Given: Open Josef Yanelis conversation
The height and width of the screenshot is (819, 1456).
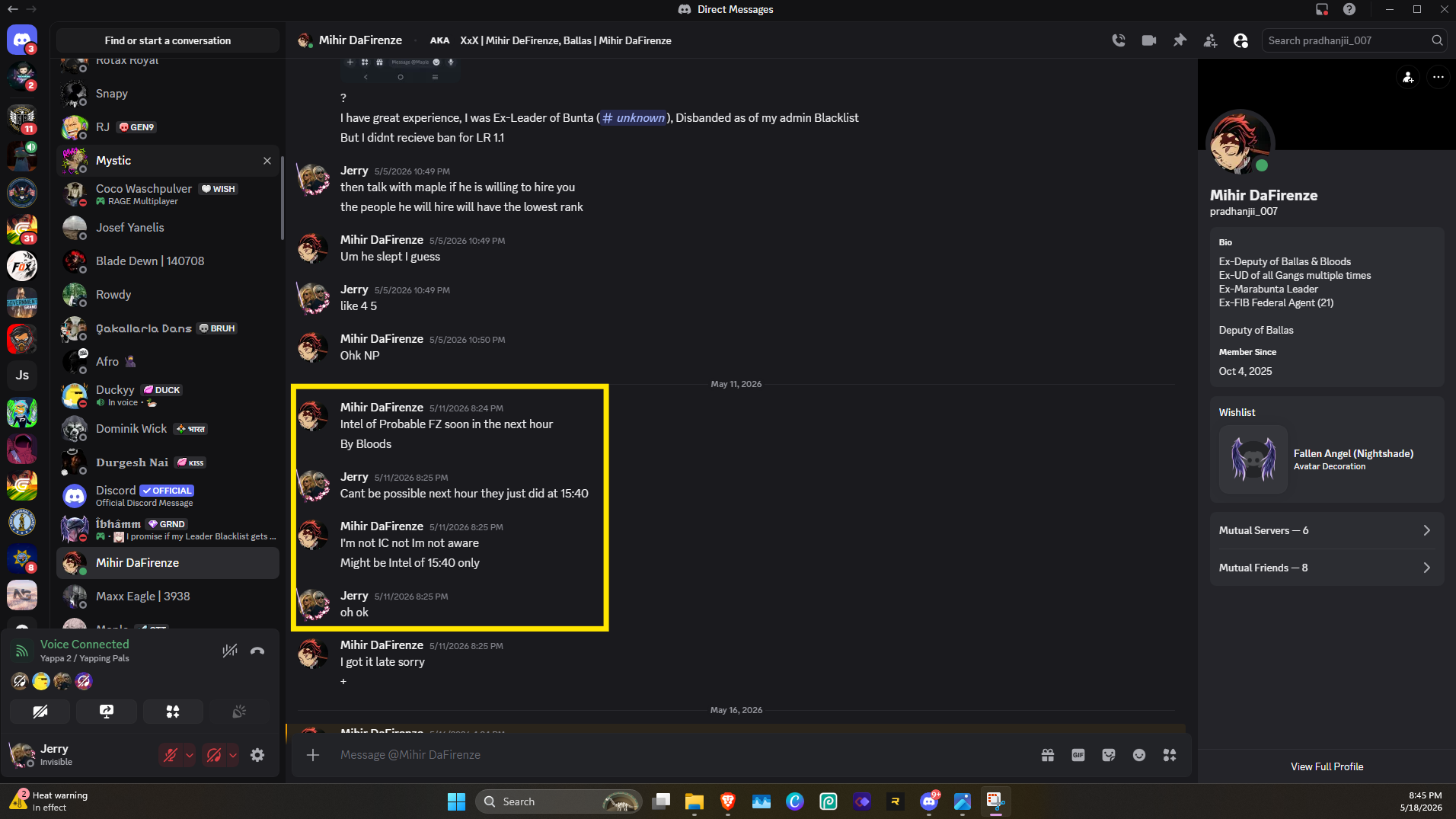Looking at the screenshot, I should click(x=168, y=228).
